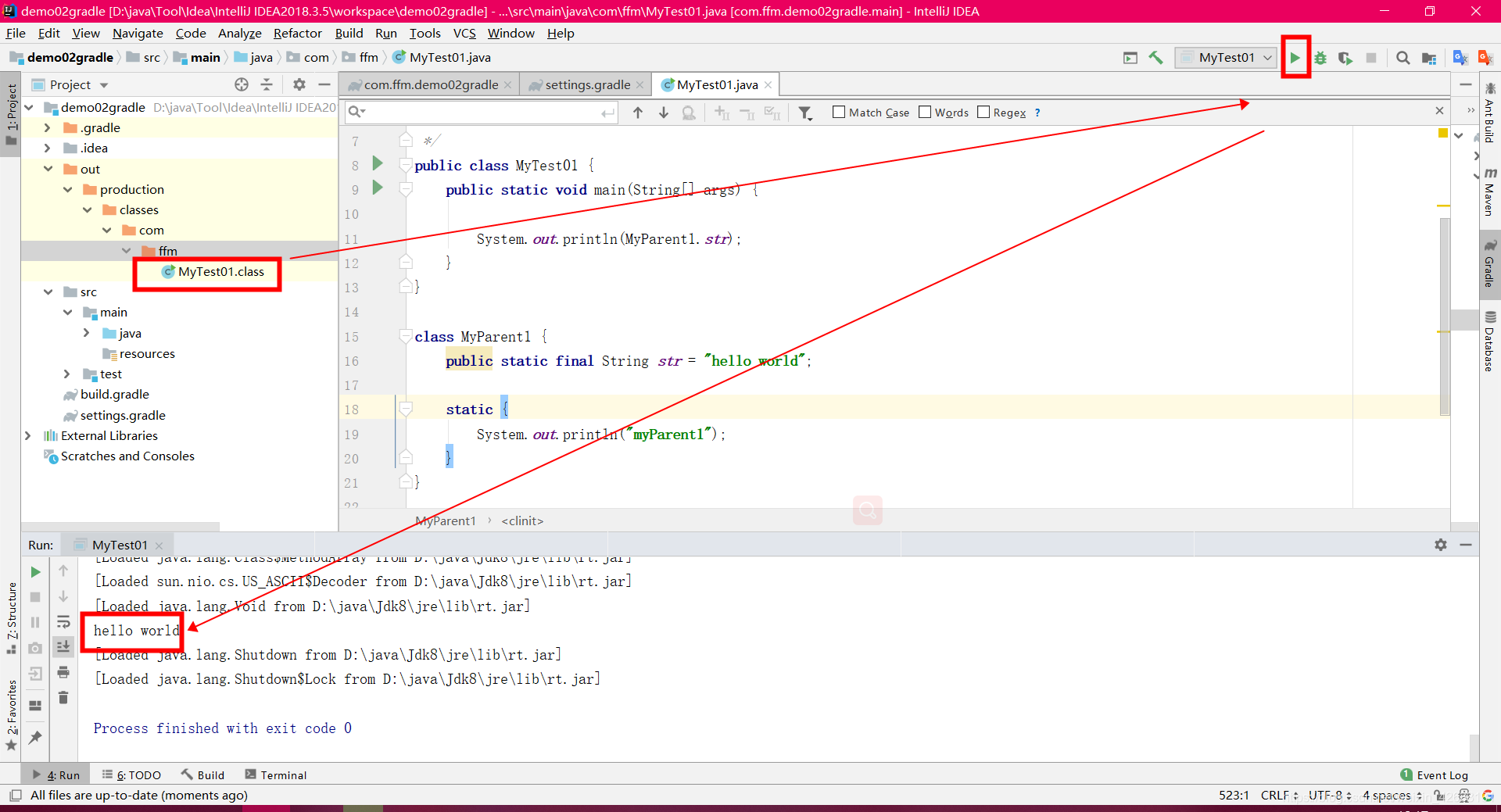Open Run panel settings gear
This screenshot has width=1501, height=812.
(1441, 545)
